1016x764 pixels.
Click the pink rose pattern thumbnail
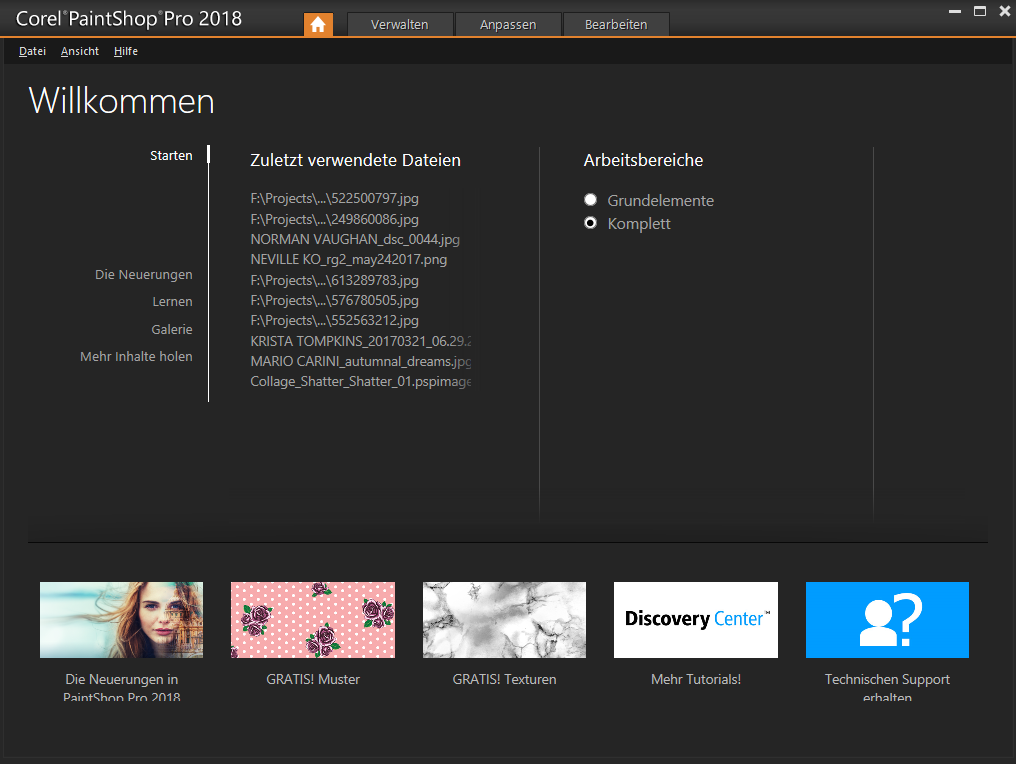click(x=313, y=620)
